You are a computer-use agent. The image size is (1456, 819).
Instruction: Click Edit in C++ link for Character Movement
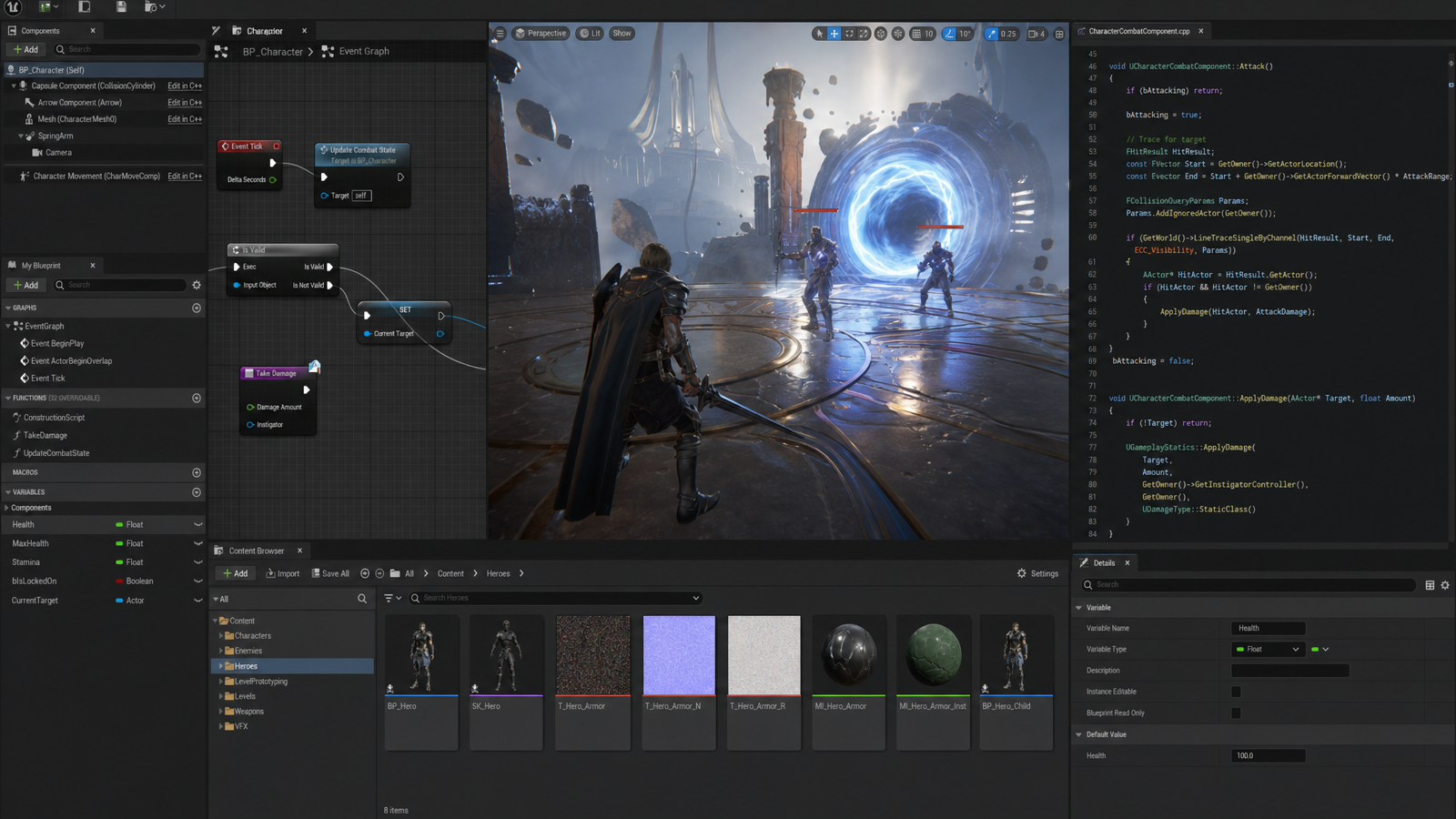tap(185, 177)
